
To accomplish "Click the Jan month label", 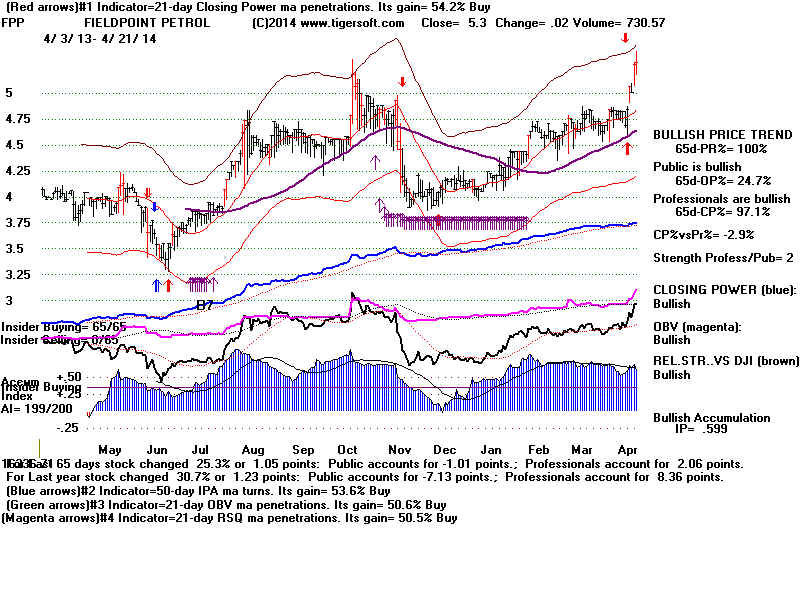I will click(x=490, y=450).
